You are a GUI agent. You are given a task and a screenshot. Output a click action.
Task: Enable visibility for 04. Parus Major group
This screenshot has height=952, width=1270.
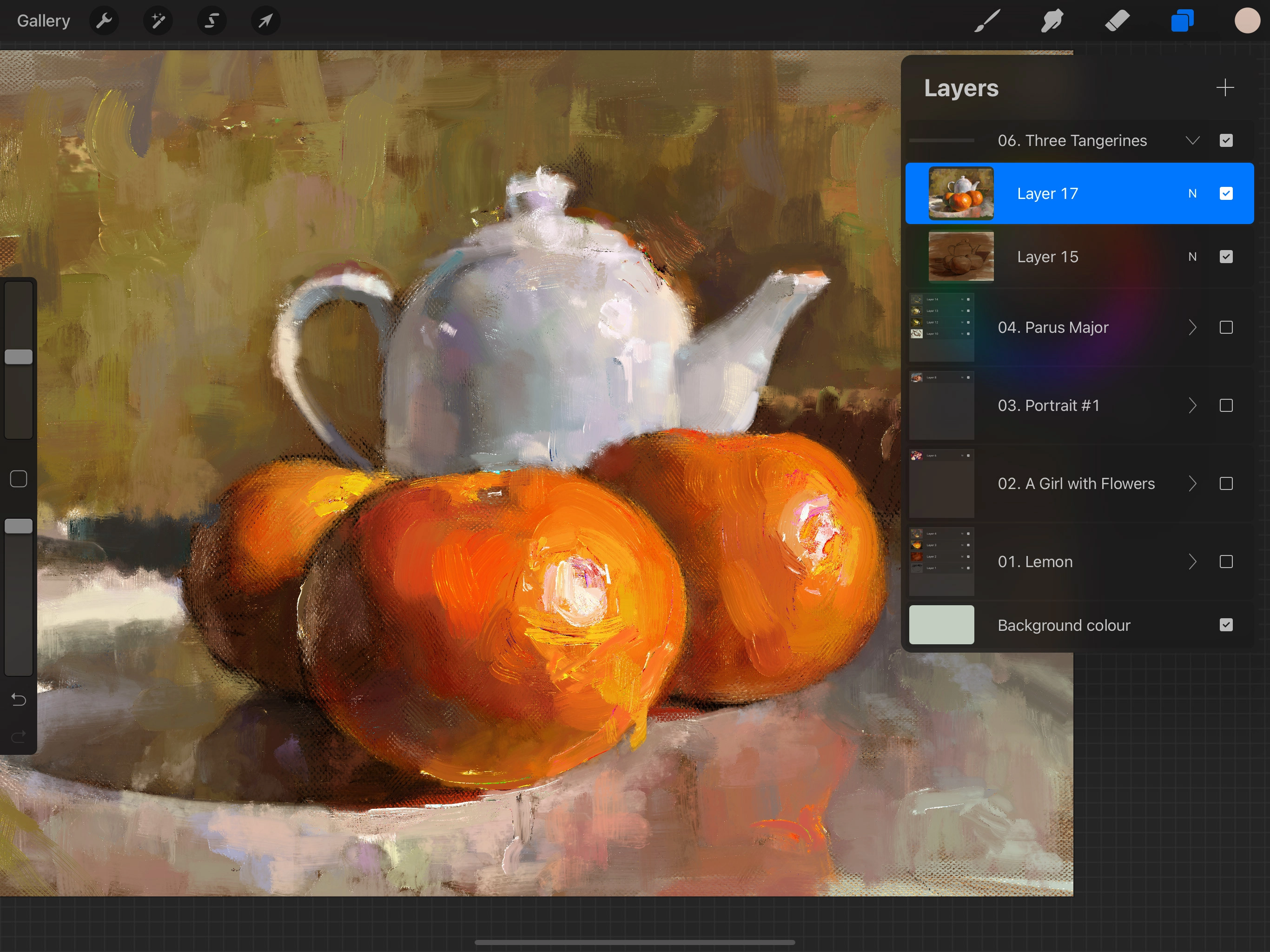point(1226,327)
